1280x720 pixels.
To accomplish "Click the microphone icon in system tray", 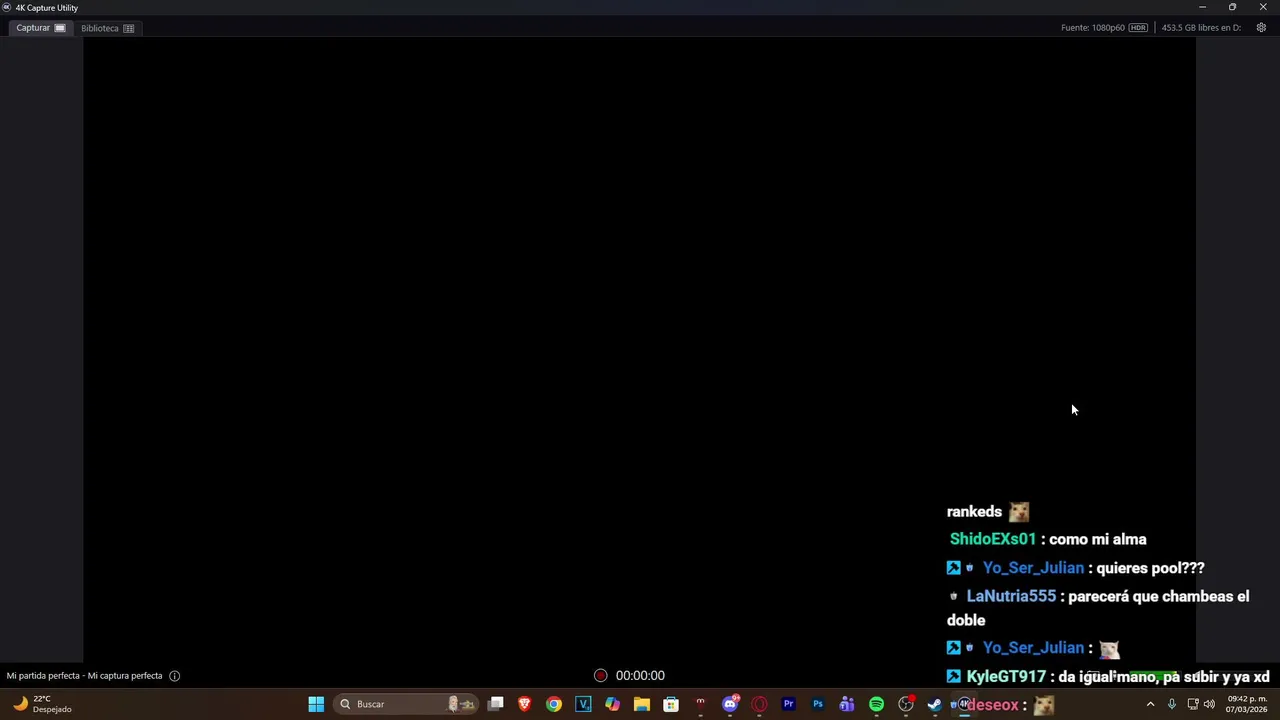I will click(1172, 704).
